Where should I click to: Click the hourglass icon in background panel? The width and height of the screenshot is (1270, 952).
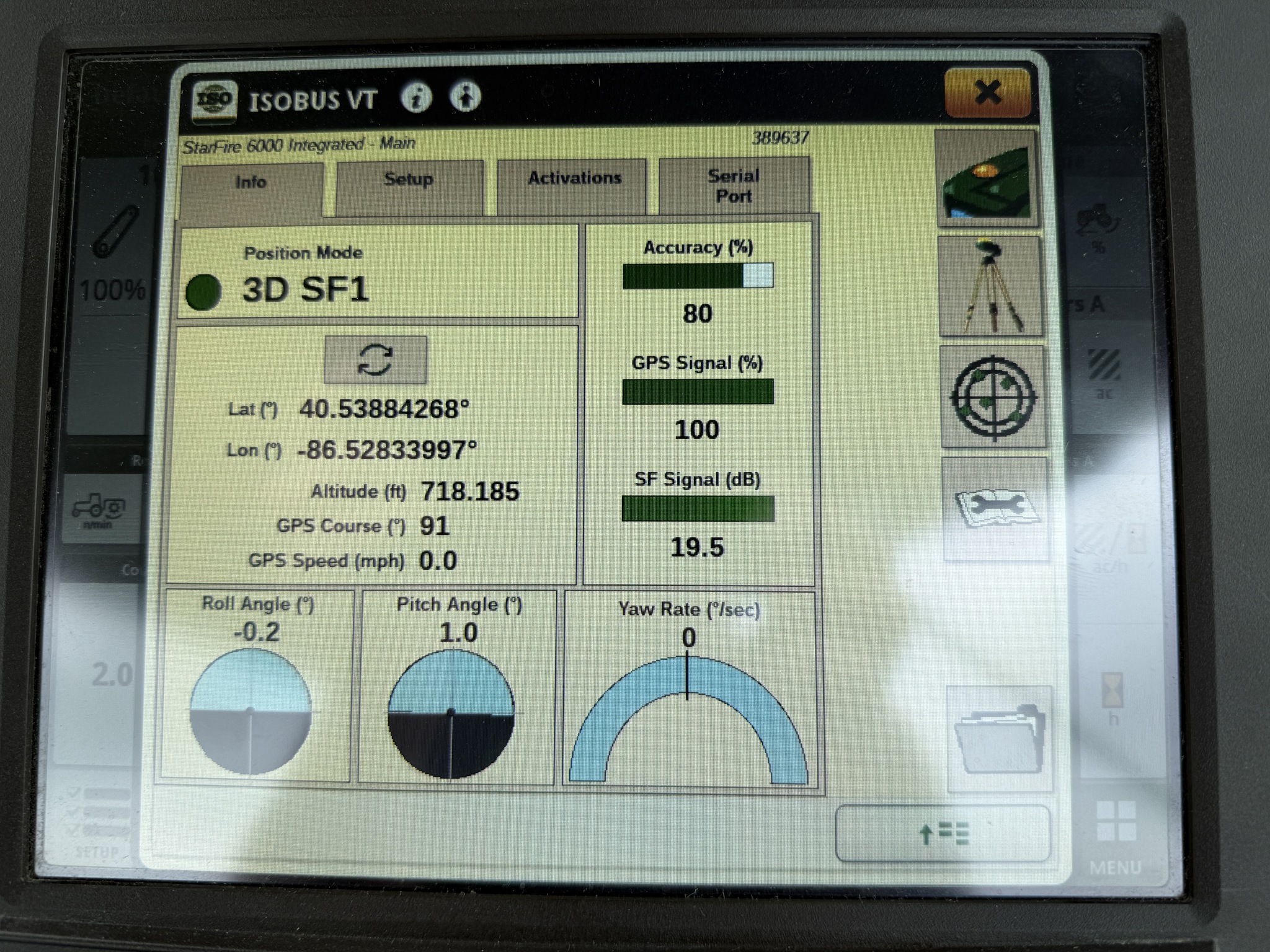[x=1112, y=691]
